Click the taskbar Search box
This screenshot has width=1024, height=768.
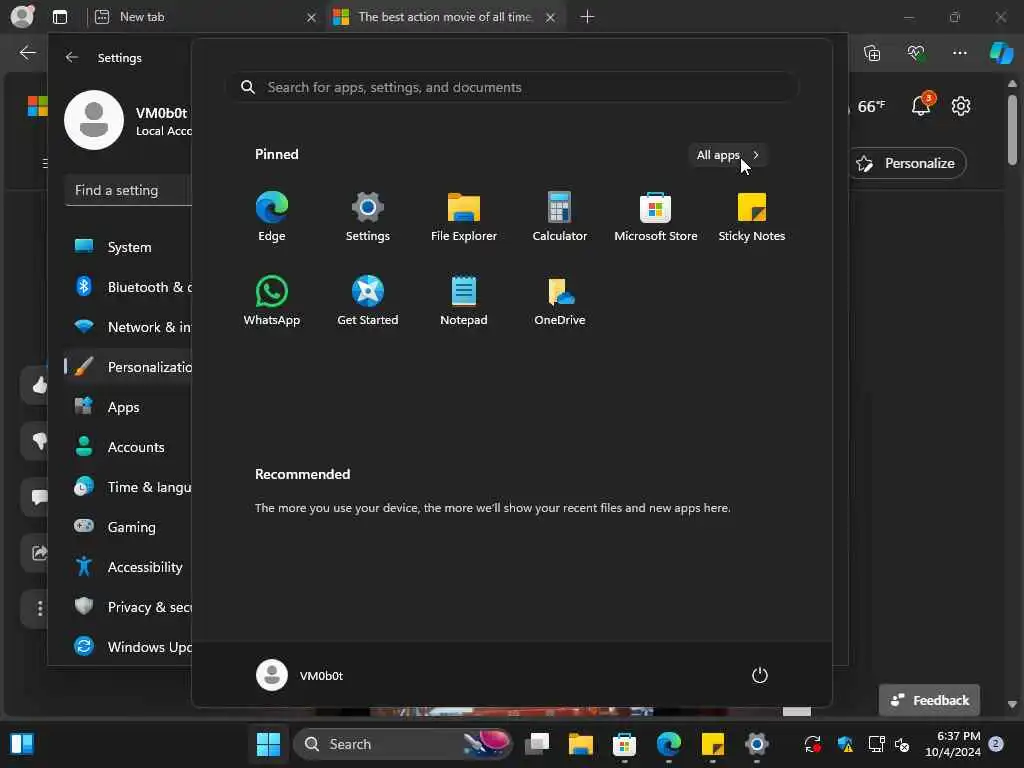(403, 744)
